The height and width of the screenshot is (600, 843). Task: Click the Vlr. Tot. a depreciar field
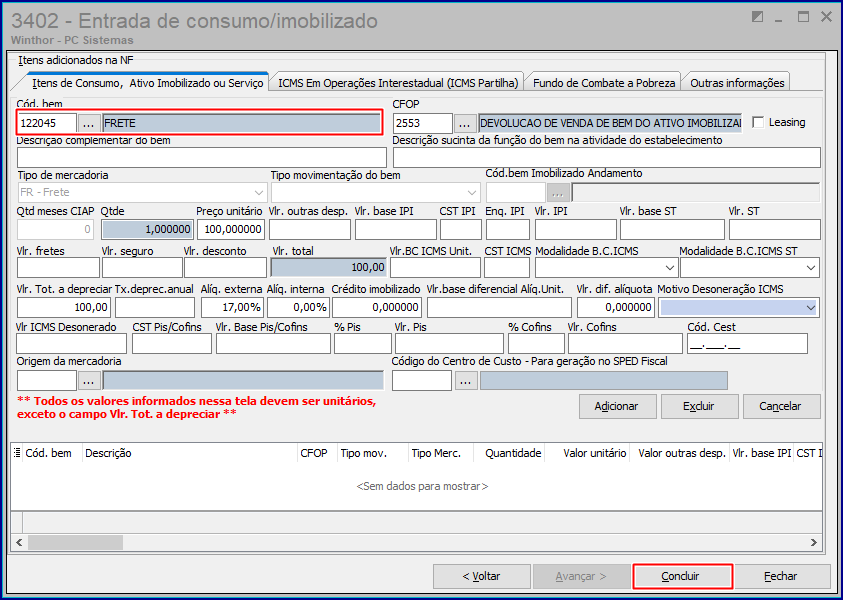(x=64, y=308)
